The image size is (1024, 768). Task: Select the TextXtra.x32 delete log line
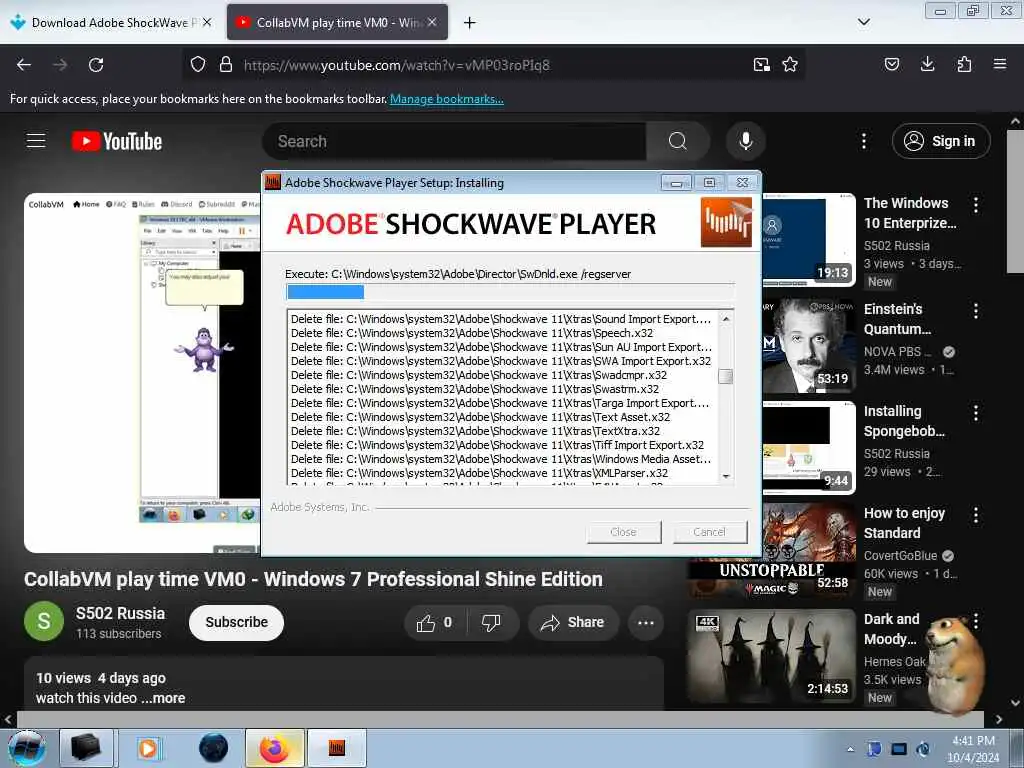coord(475,431)
